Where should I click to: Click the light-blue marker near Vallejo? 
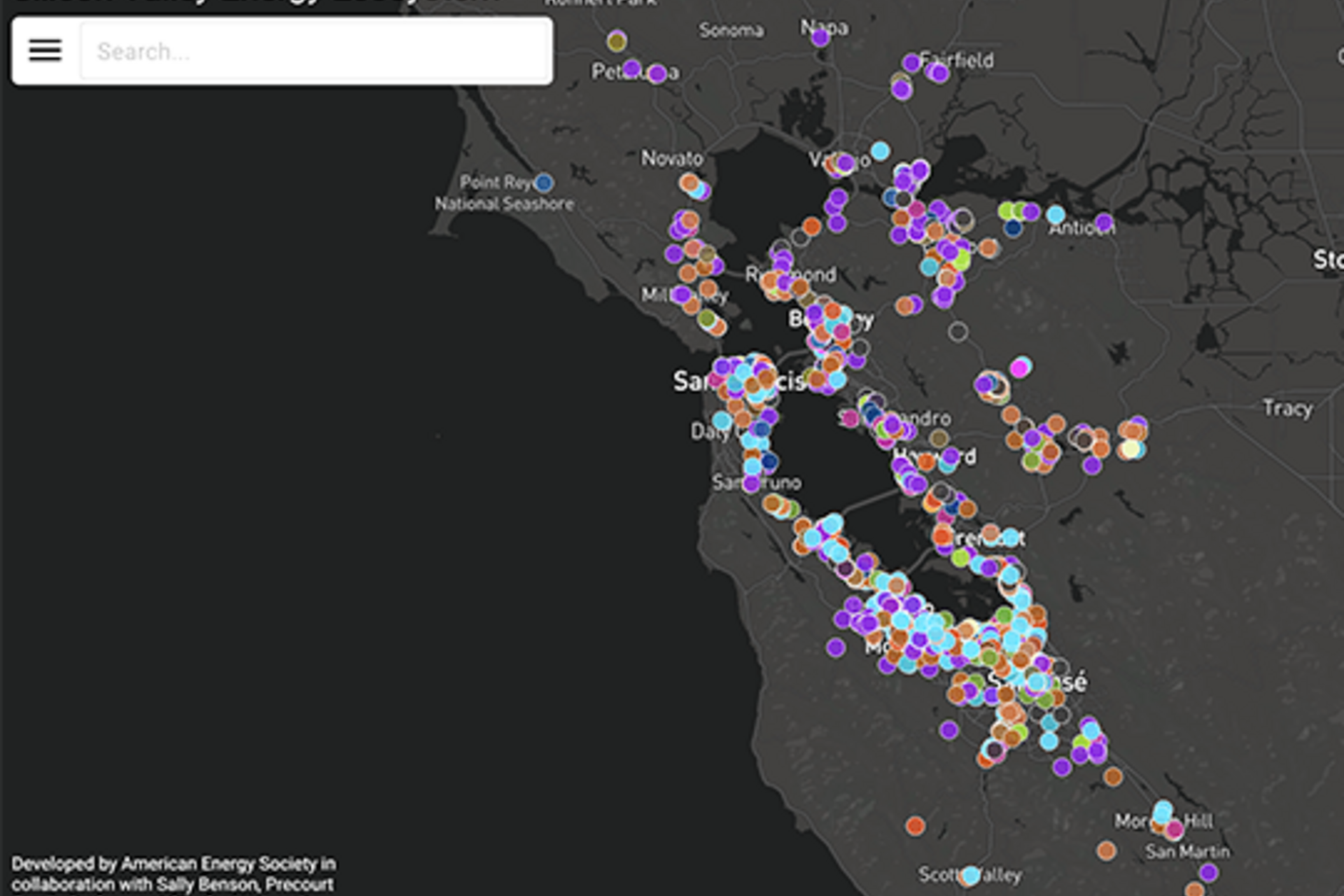pyautogui.click(x=881, y=149)
